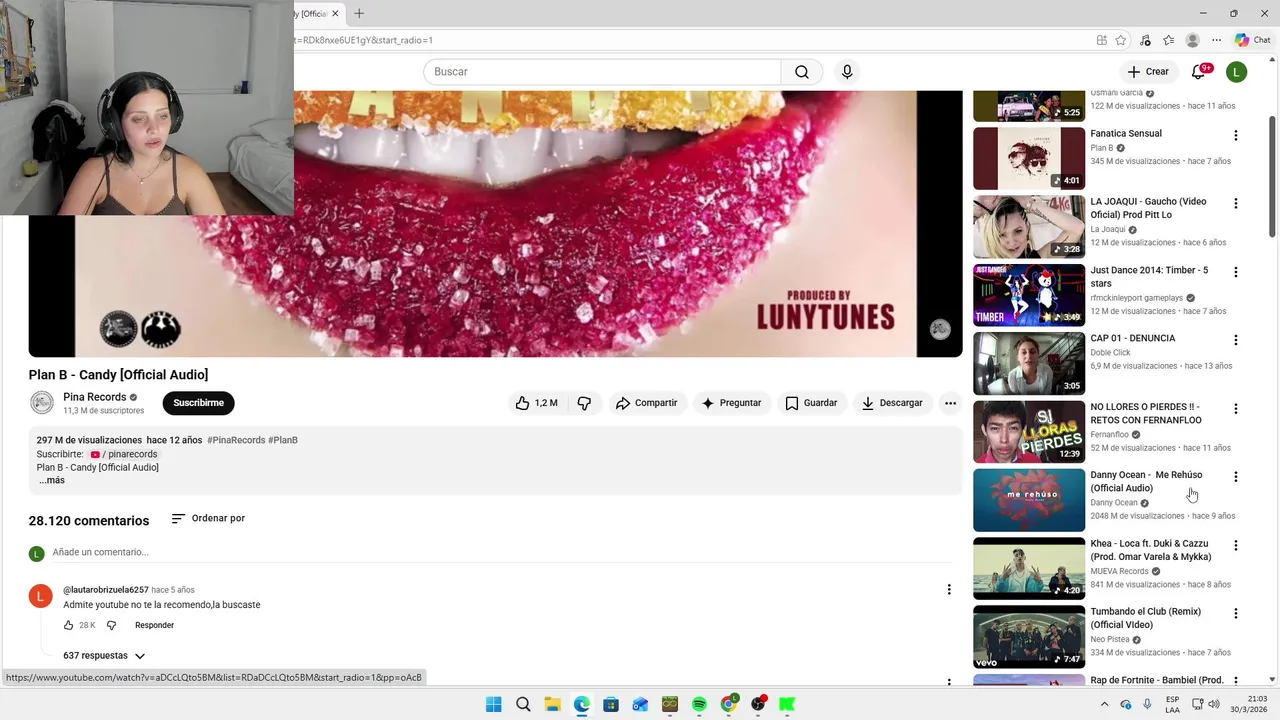Open the #PlanB hashtag link
This screenshot has width=1280, height=720.
[x=283, y=440]
